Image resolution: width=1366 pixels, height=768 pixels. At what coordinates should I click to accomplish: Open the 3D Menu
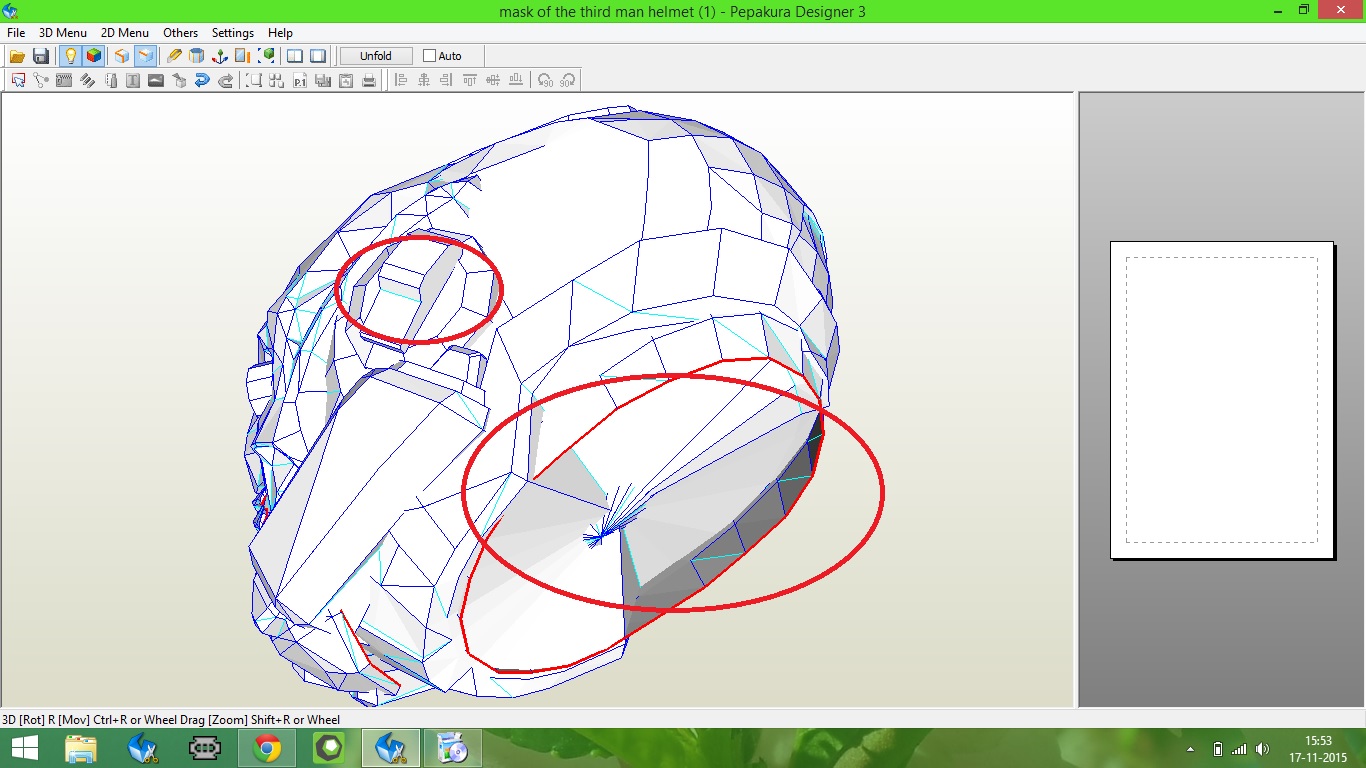click(x=62, y=33)
